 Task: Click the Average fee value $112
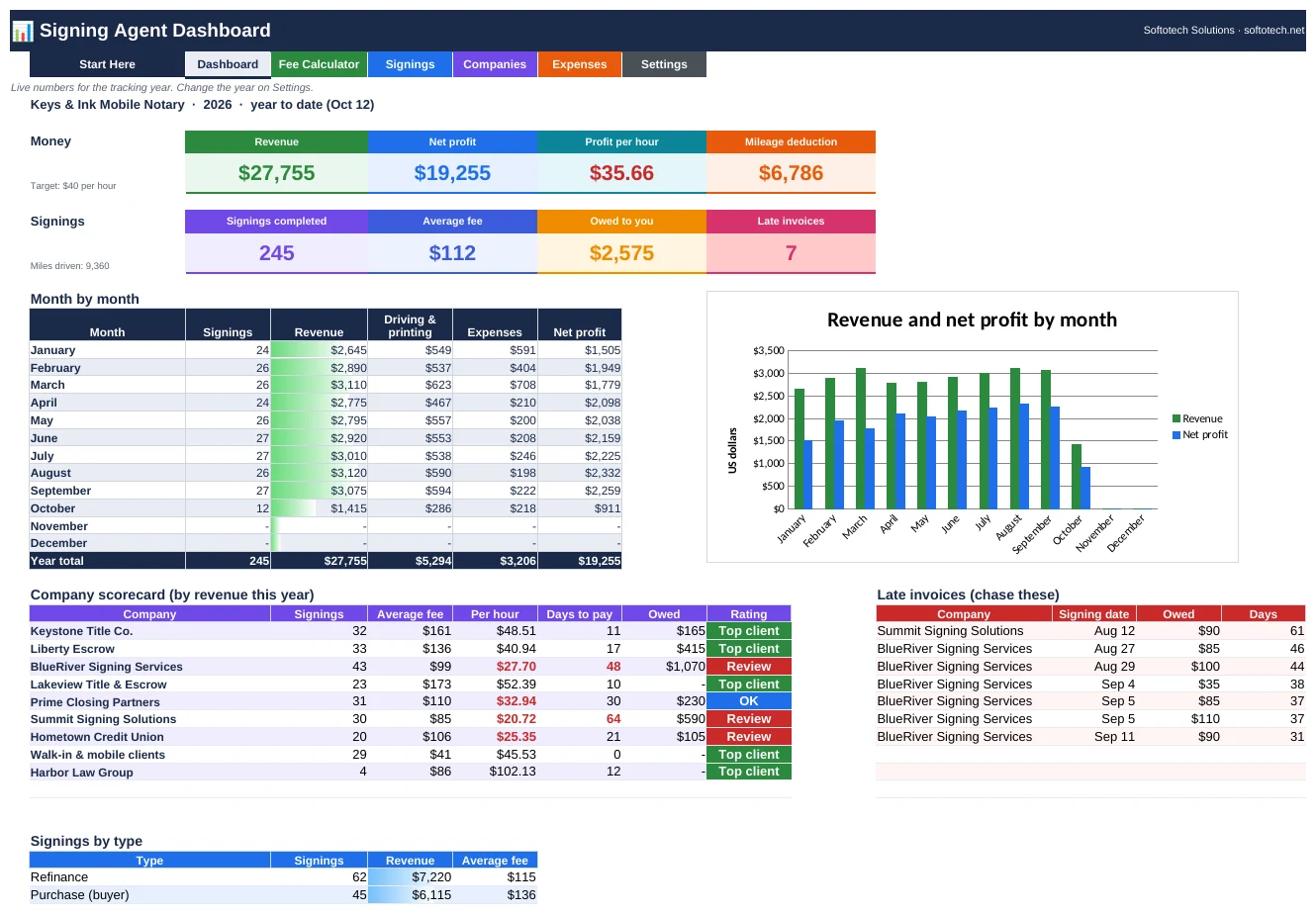point(452,253)
